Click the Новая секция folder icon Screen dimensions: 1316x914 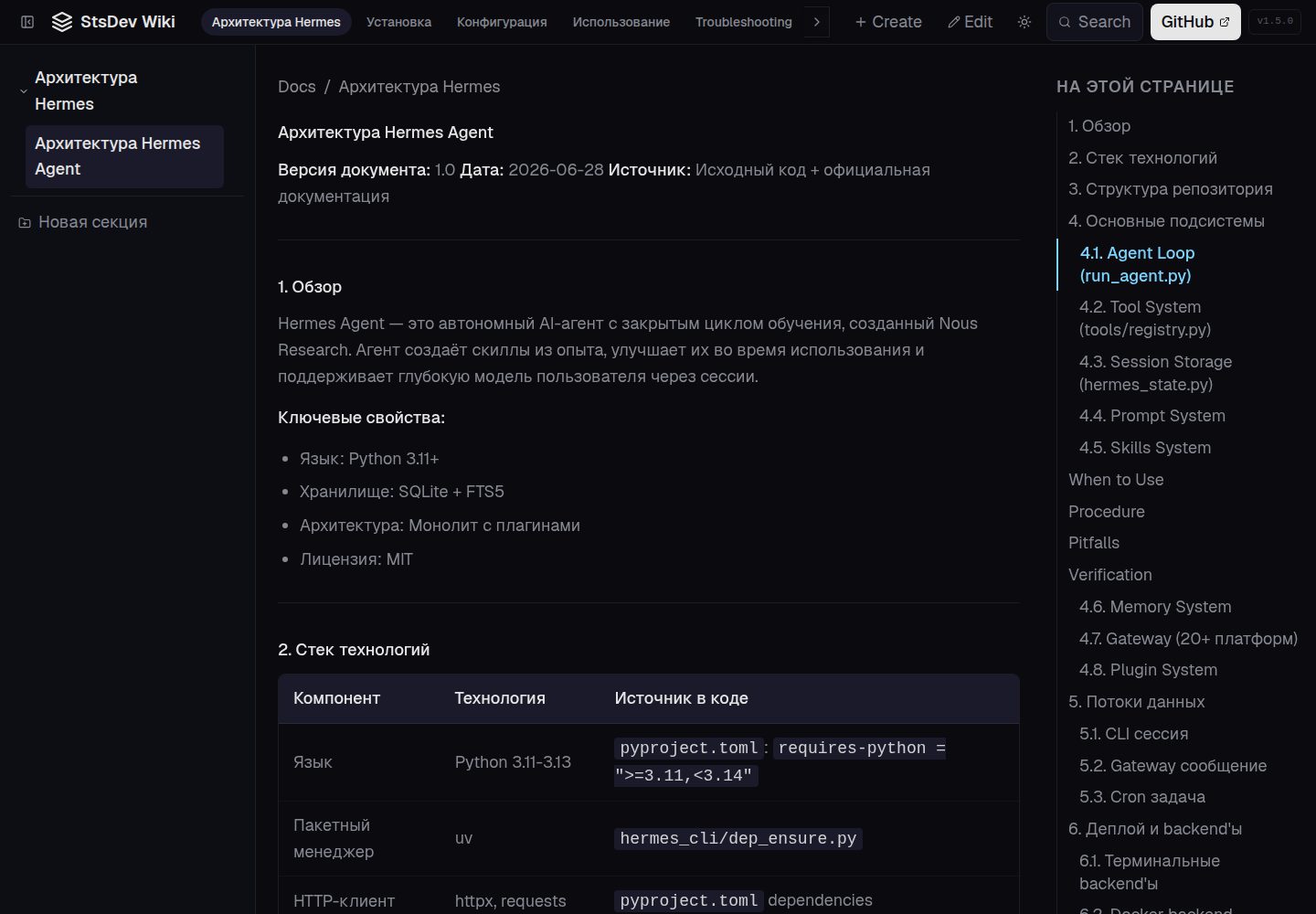[25, 222]
